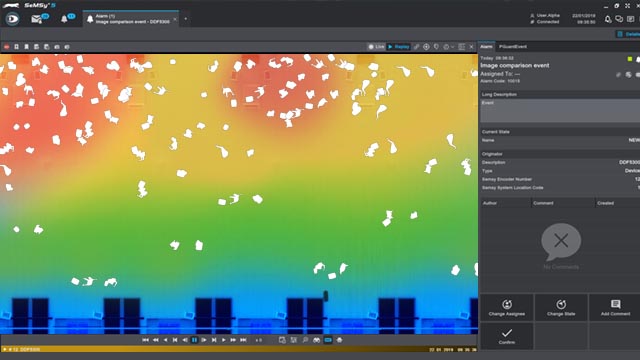Fast rewind the playback
Image resolution: width=640 pixels, height=360 pixels.
tap(156, 340)
